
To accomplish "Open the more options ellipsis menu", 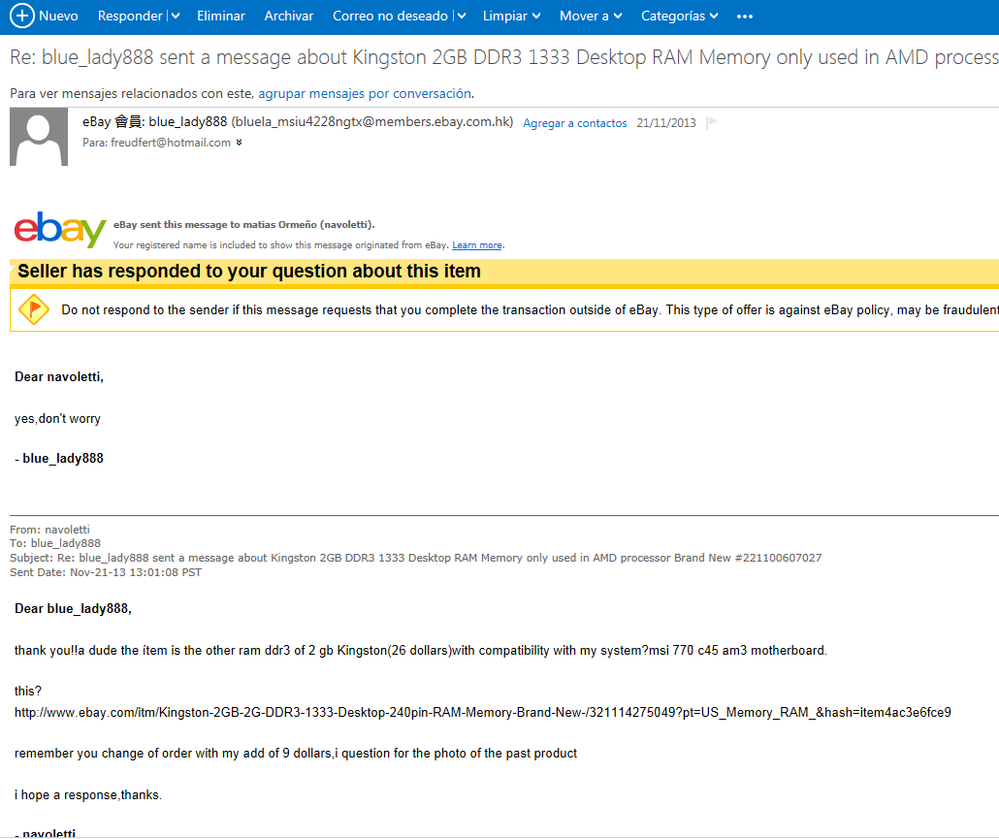I will [745, 17].
